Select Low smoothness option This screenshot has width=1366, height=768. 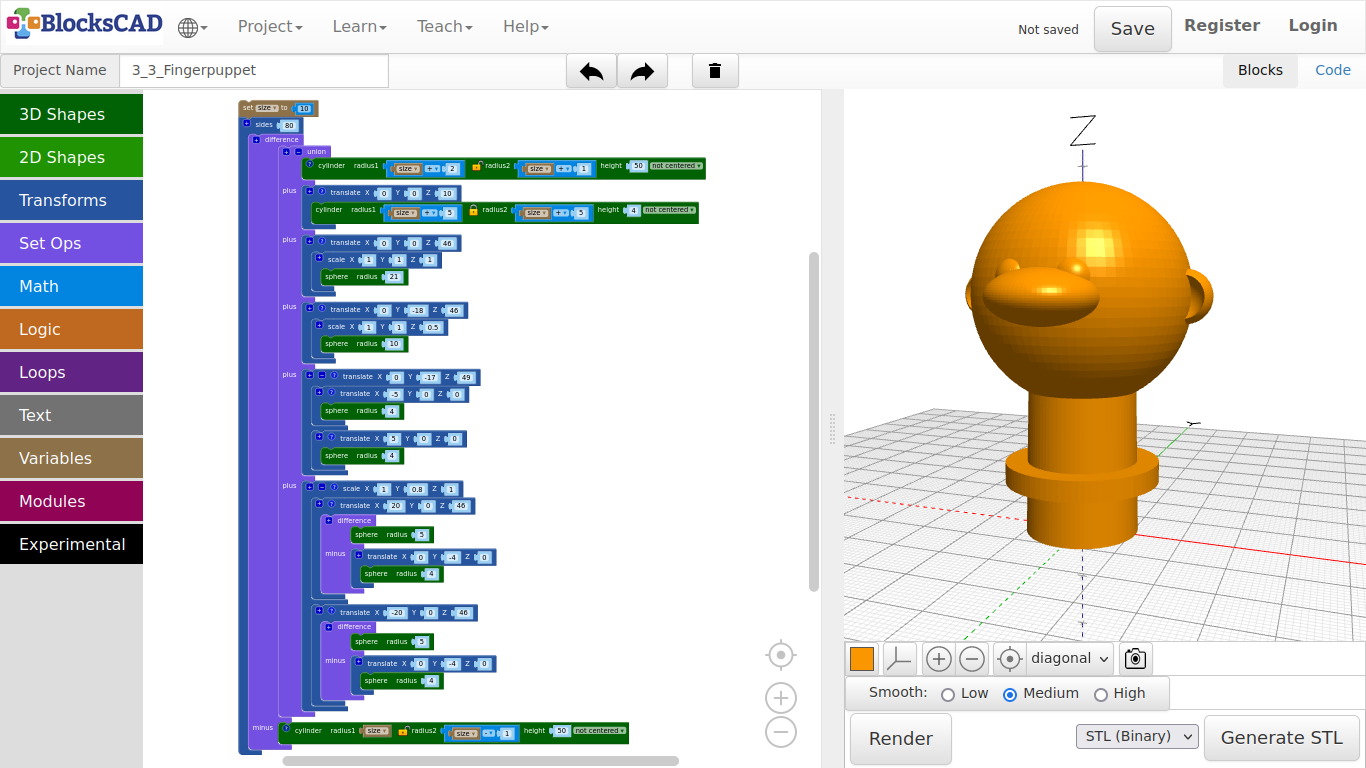[948, 695]
